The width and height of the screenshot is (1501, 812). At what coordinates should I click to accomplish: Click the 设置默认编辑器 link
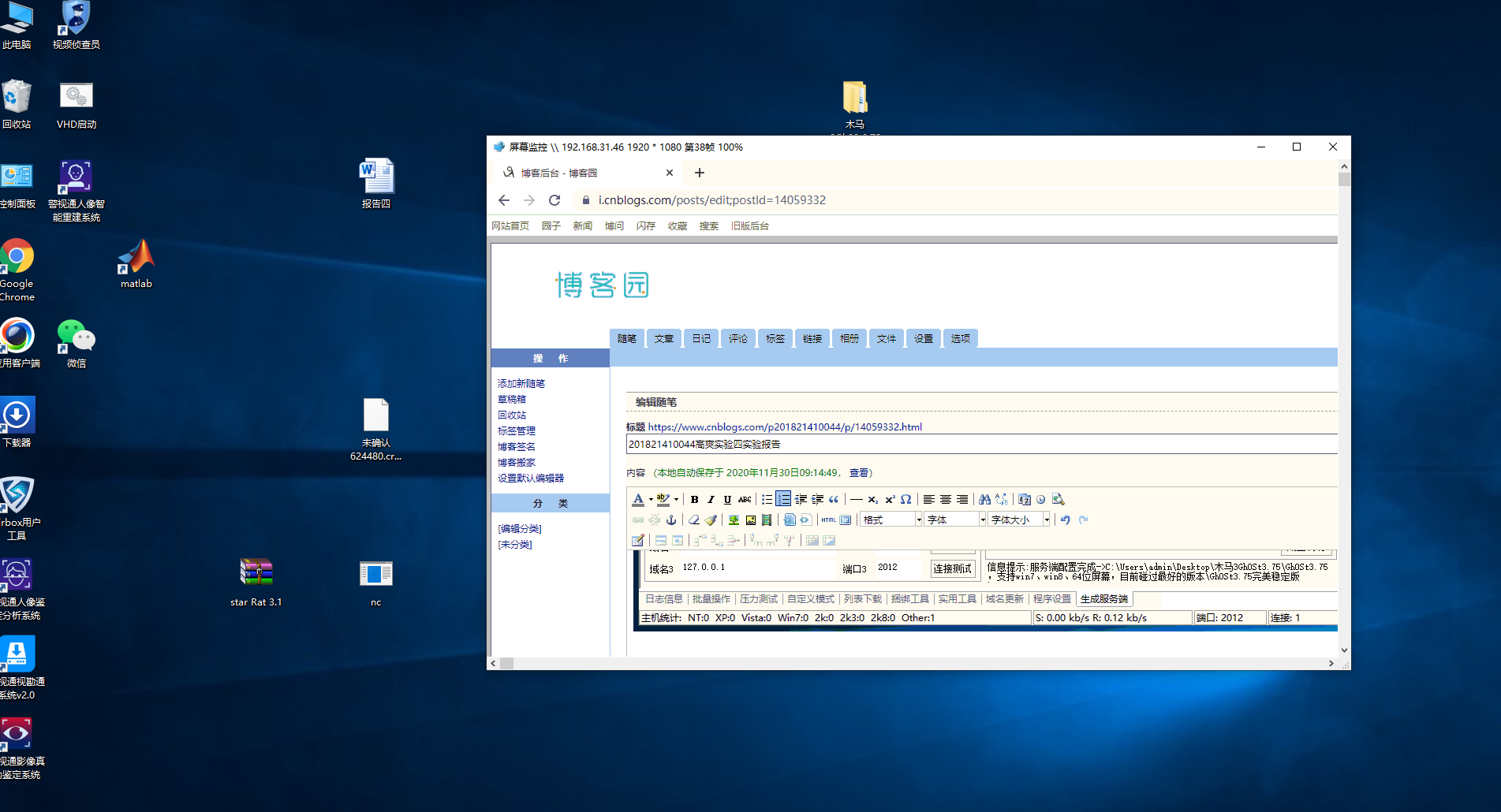(x=531, y=478)
